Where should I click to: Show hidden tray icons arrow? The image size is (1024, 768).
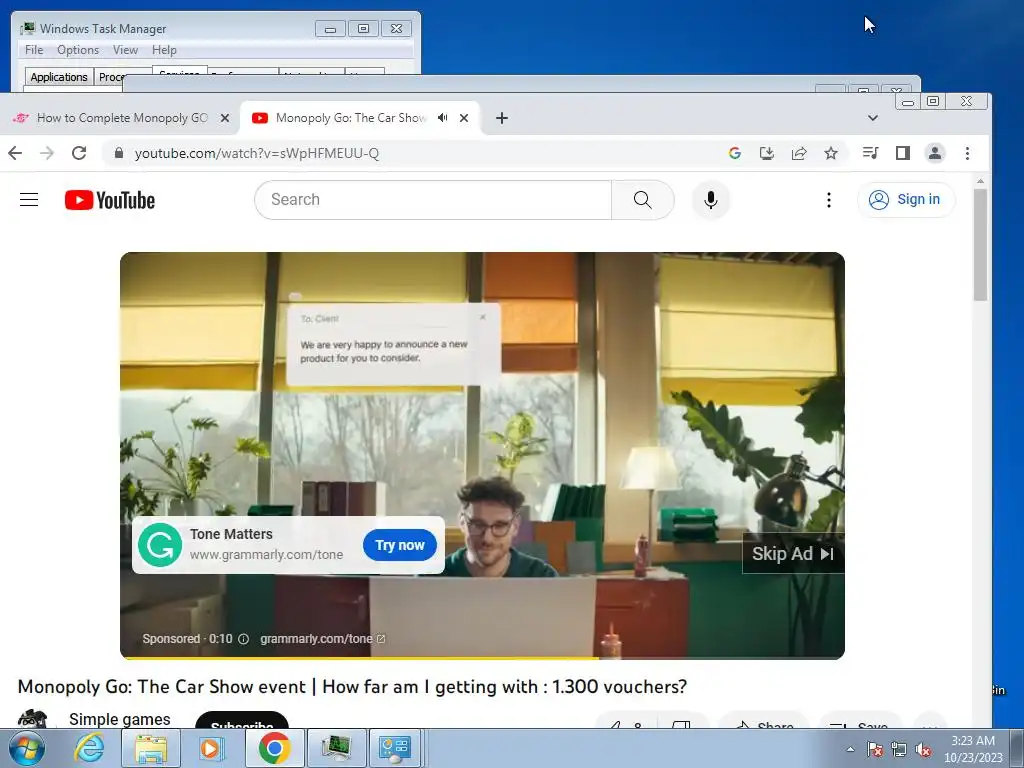[850, 749]
